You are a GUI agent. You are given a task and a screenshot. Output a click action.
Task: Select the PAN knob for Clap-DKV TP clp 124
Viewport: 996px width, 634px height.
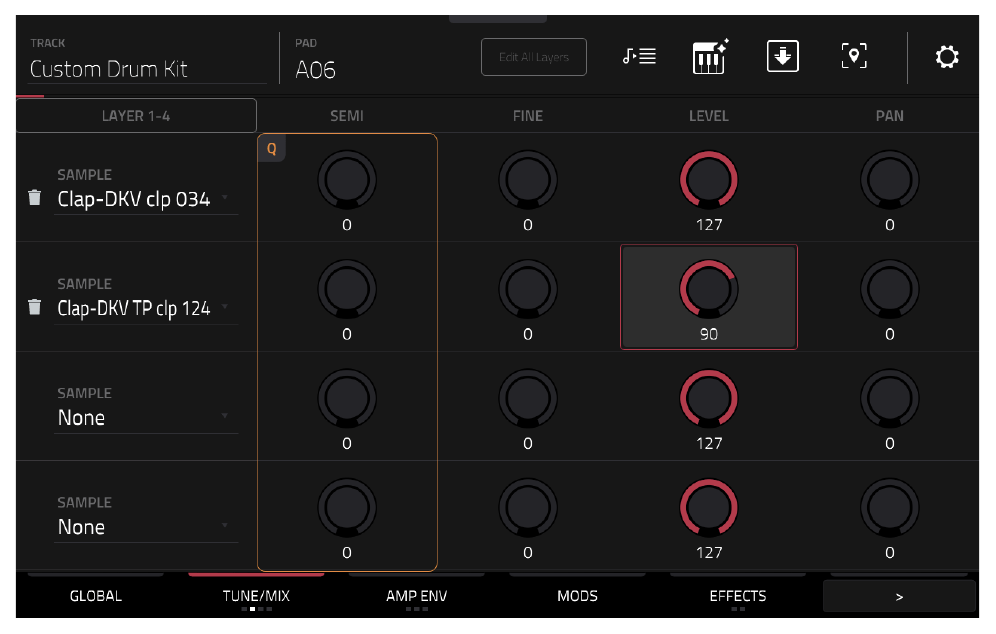(x=890, y=289)
